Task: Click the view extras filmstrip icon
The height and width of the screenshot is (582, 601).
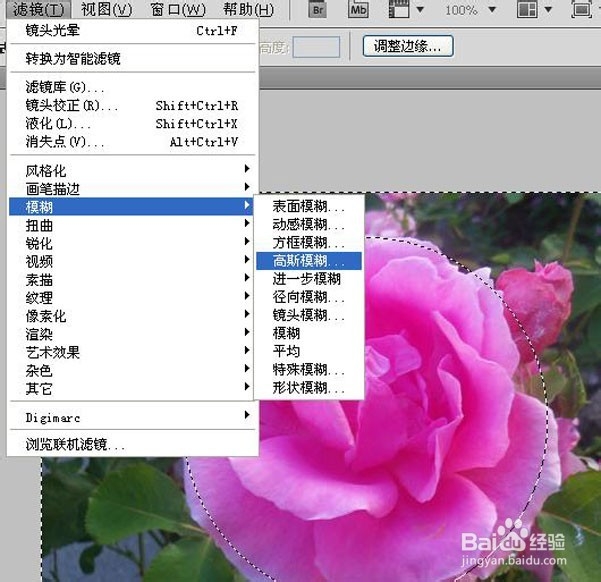Action: 399,10
